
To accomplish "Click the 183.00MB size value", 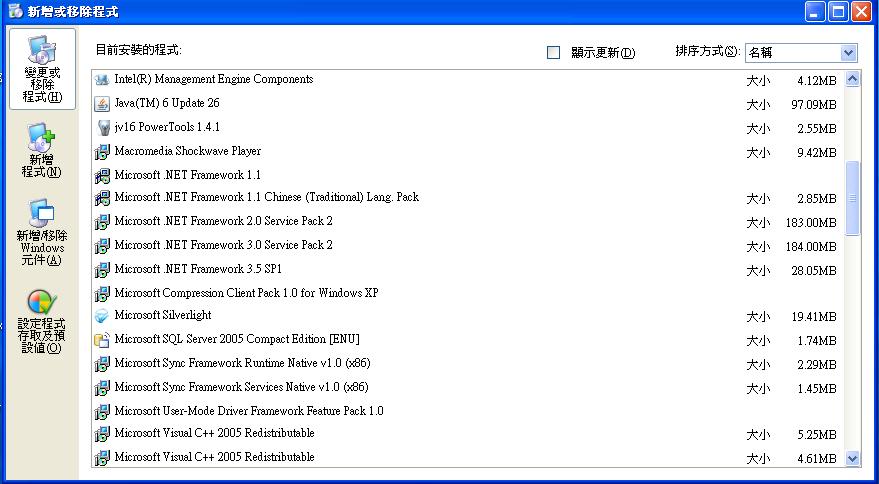I will coord(811,223).
